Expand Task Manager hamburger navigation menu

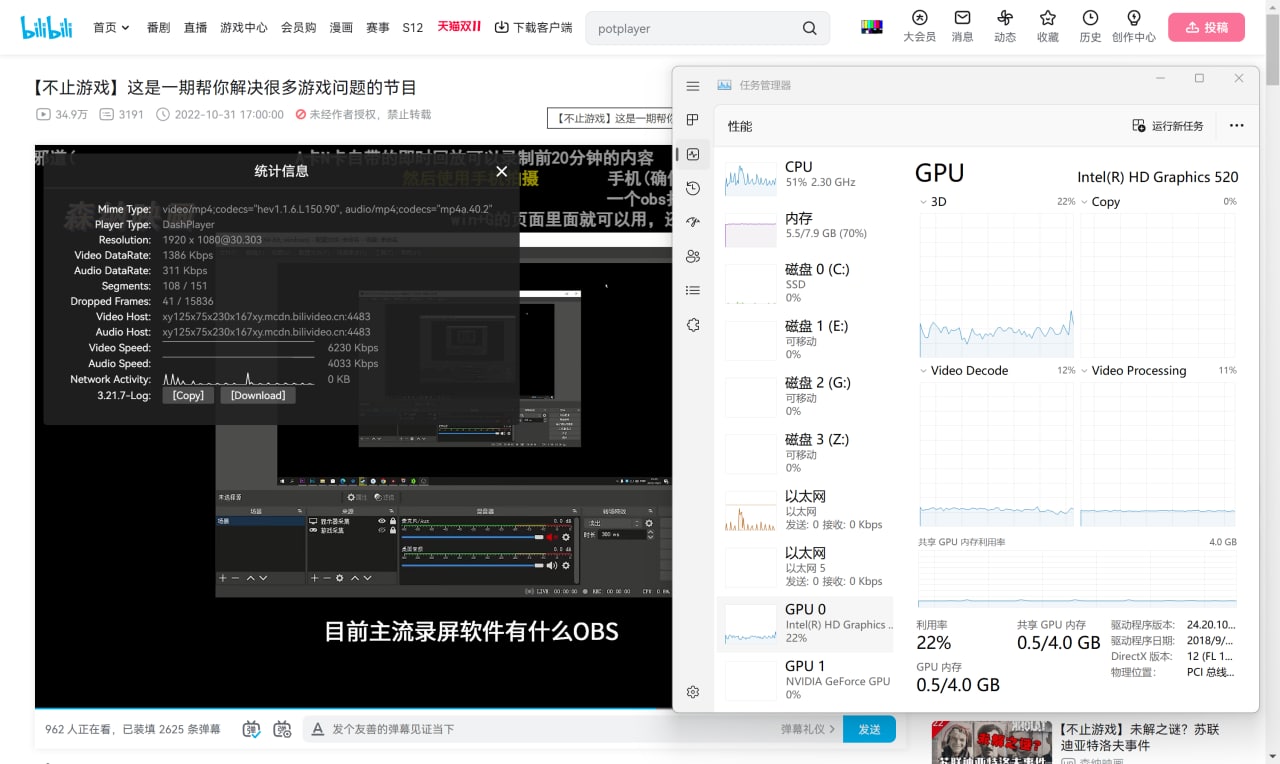pyautogui.click(x=693, y=86)
